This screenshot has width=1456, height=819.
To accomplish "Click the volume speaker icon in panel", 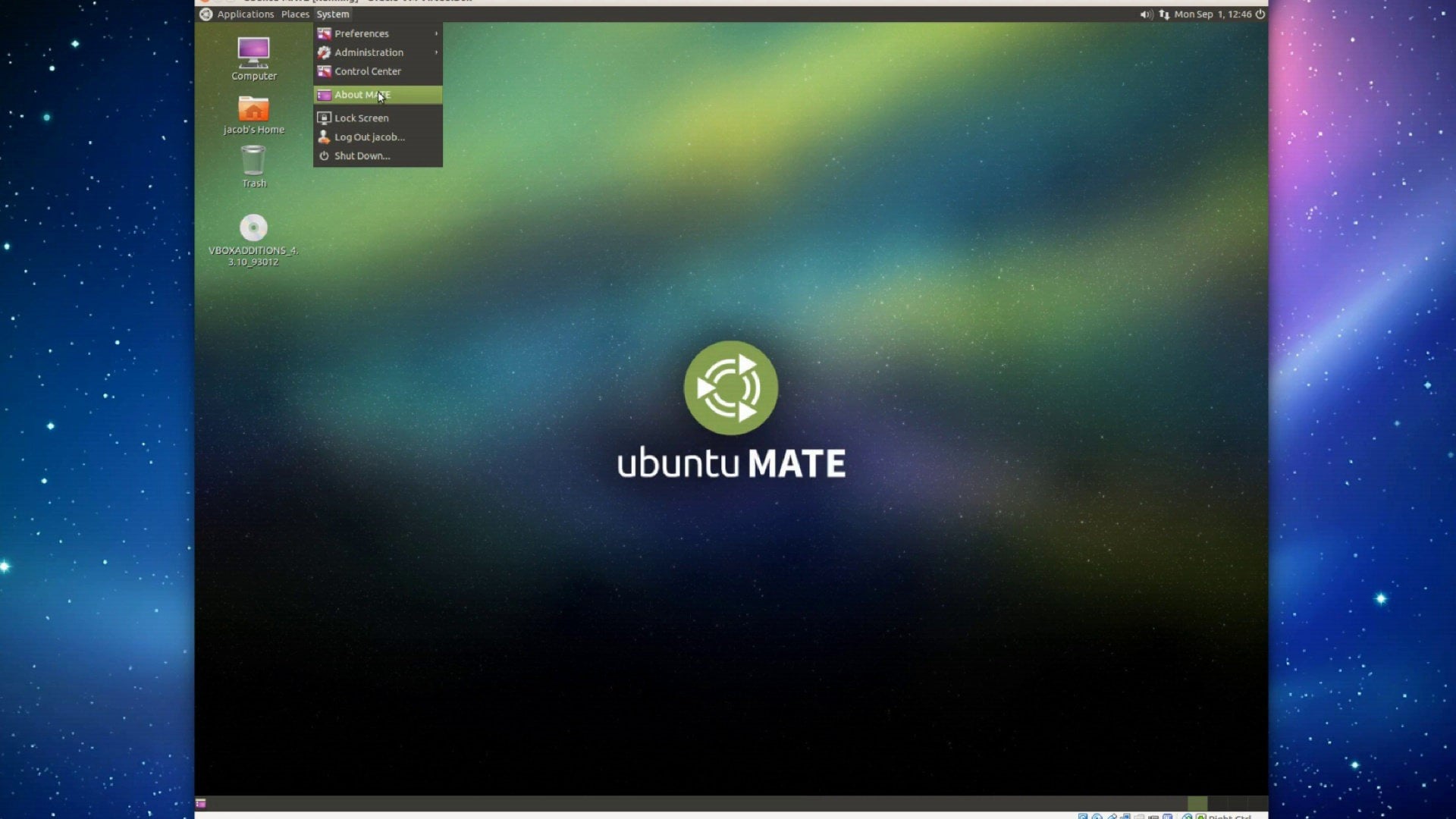I will click(1146, 14).
